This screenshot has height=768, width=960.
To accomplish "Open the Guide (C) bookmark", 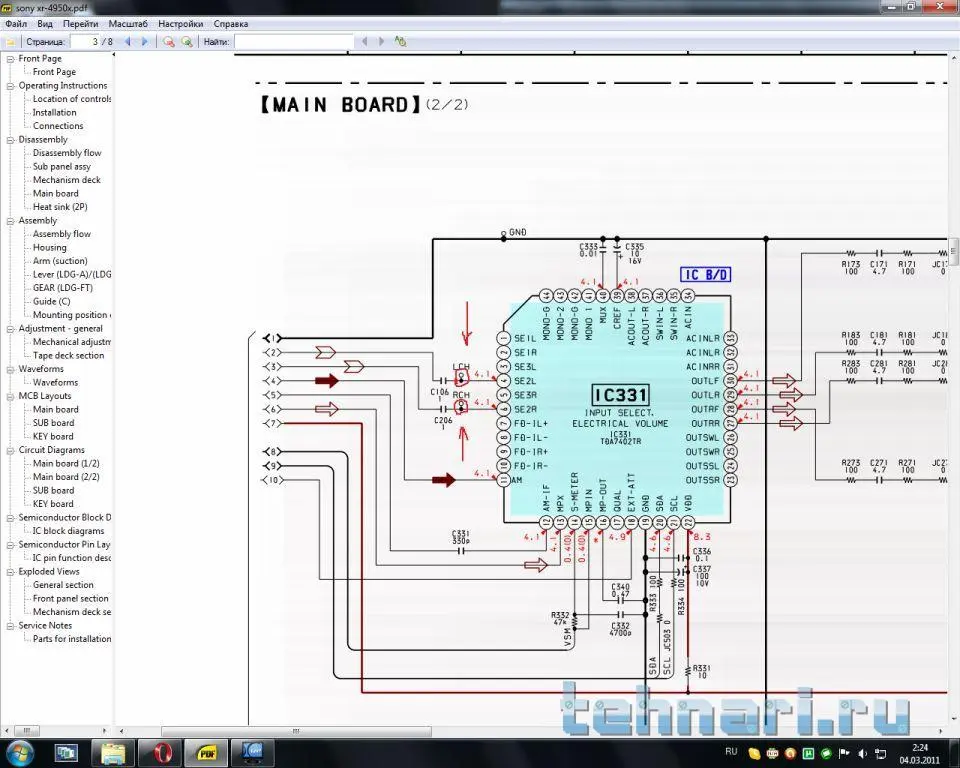I will coord(51,301).
